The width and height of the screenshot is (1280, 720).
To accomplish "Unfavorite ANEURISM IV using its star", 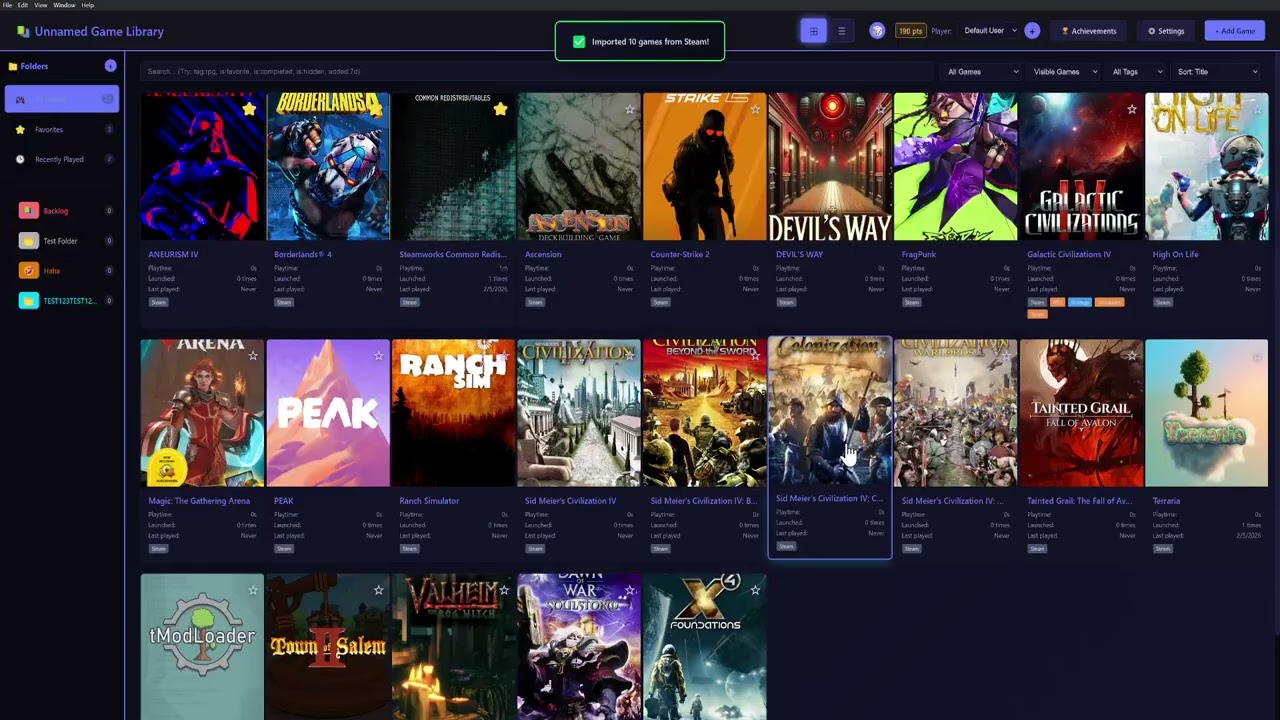I will [x=249, y=109].
